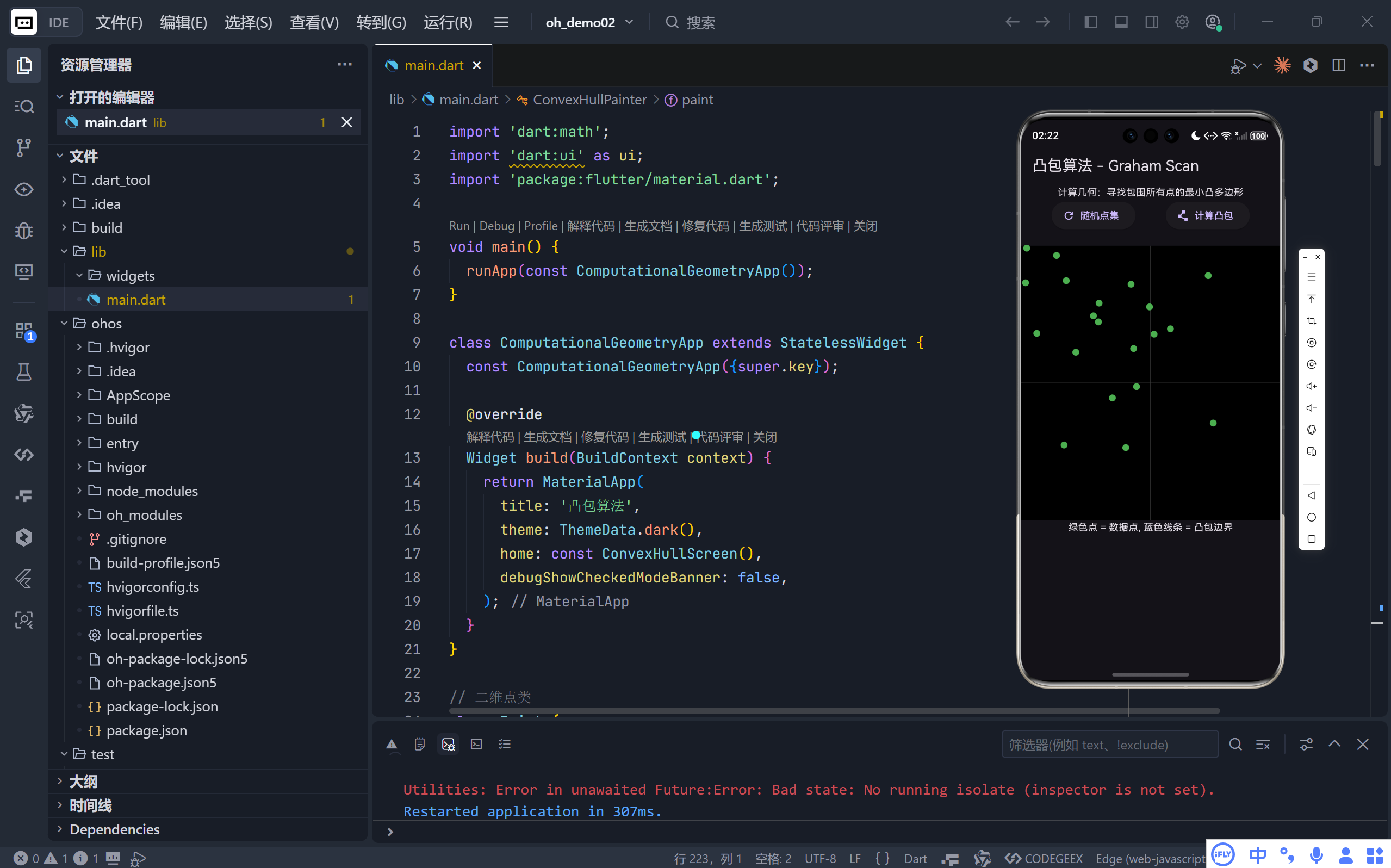Open the Source Control view icon

click(x=23, y=147)
